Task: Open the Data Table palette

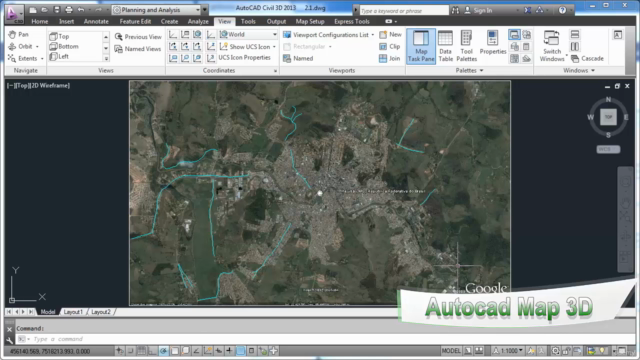Action: pyautogui.click(x=445, y=46)
